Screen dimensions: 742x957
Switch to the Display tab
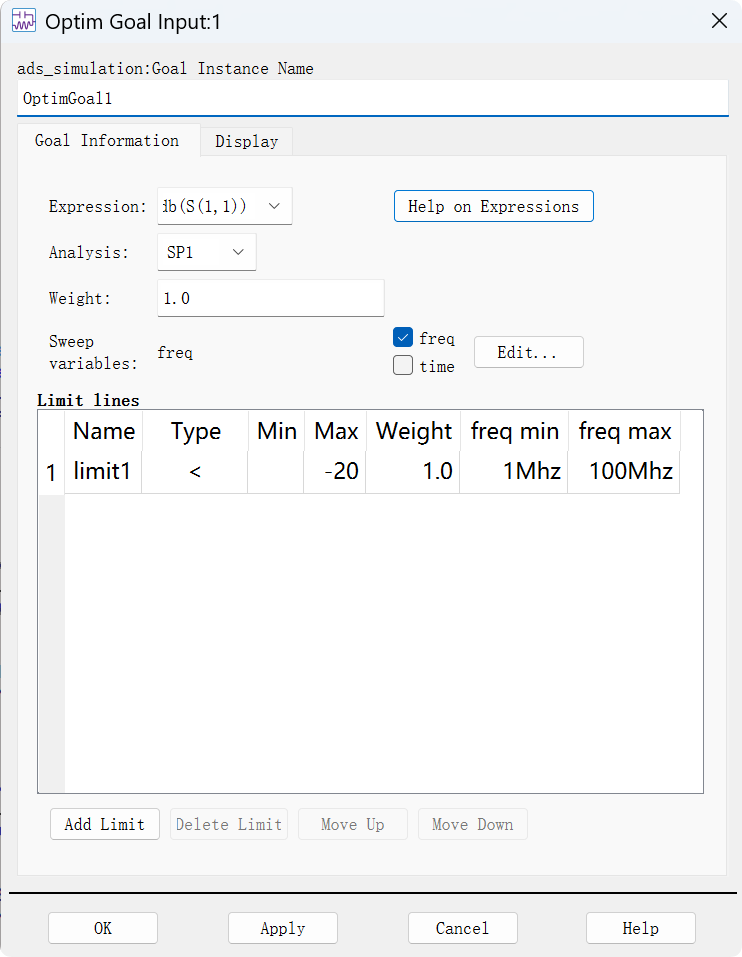(x=247, y=142)
